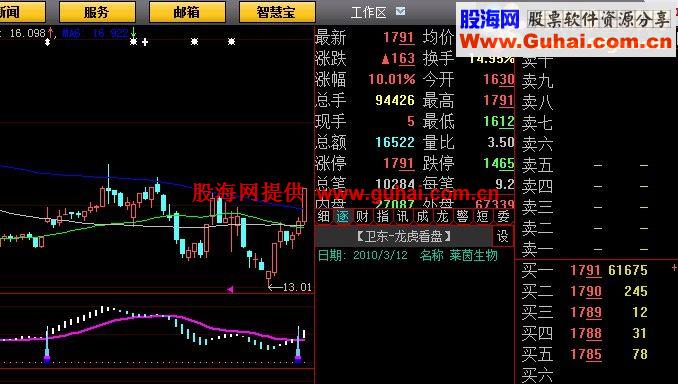Expand the 工作区 dropdown arrow
678x384 pixels.
(400, 11)
